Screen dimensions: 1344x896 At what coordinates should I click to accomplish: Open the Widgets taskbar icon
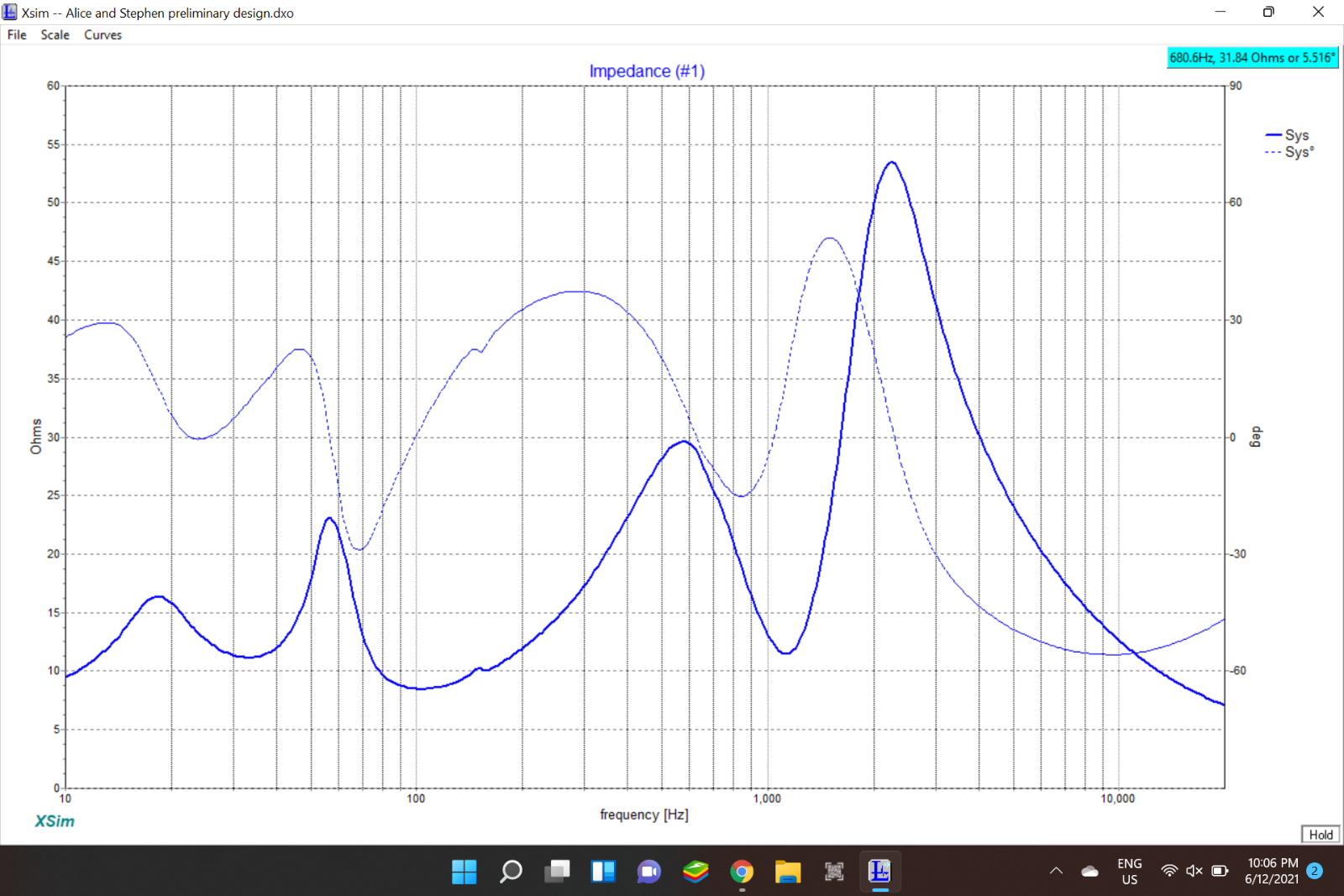pyautogui.click(x=603, y=872)
